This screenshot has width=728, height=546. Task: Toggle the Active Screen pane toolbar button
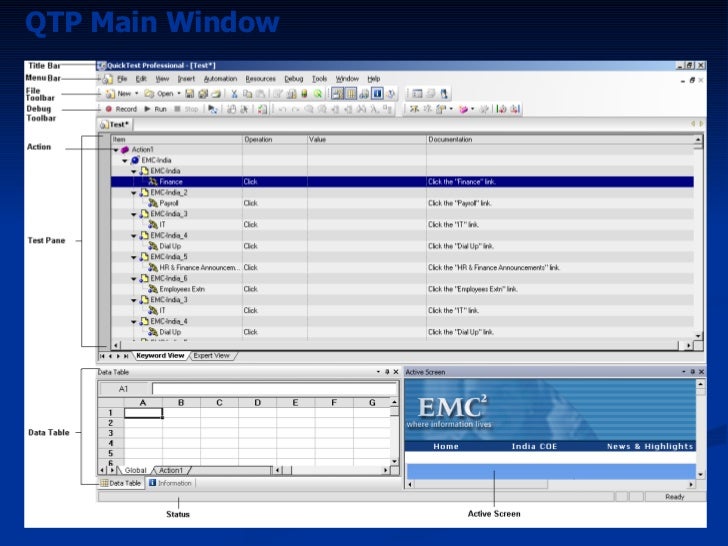click(x=338, y=94)
